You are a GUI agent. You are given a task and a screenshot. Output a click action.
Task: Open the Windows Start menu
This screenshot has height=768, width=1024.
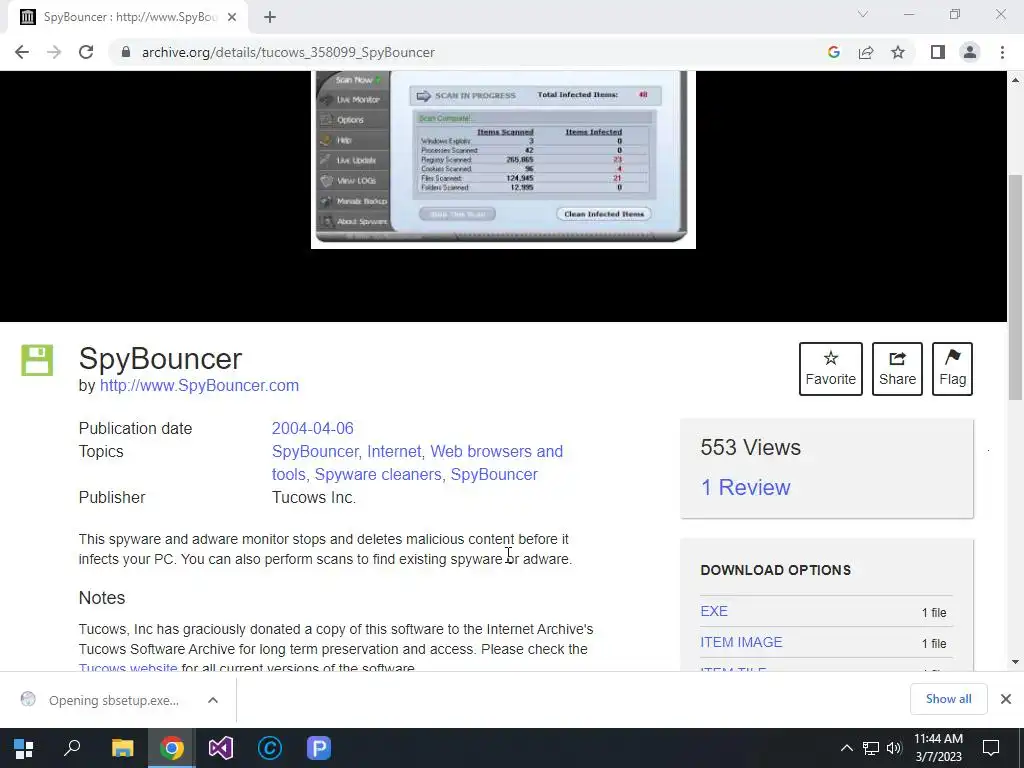(24, 748)
